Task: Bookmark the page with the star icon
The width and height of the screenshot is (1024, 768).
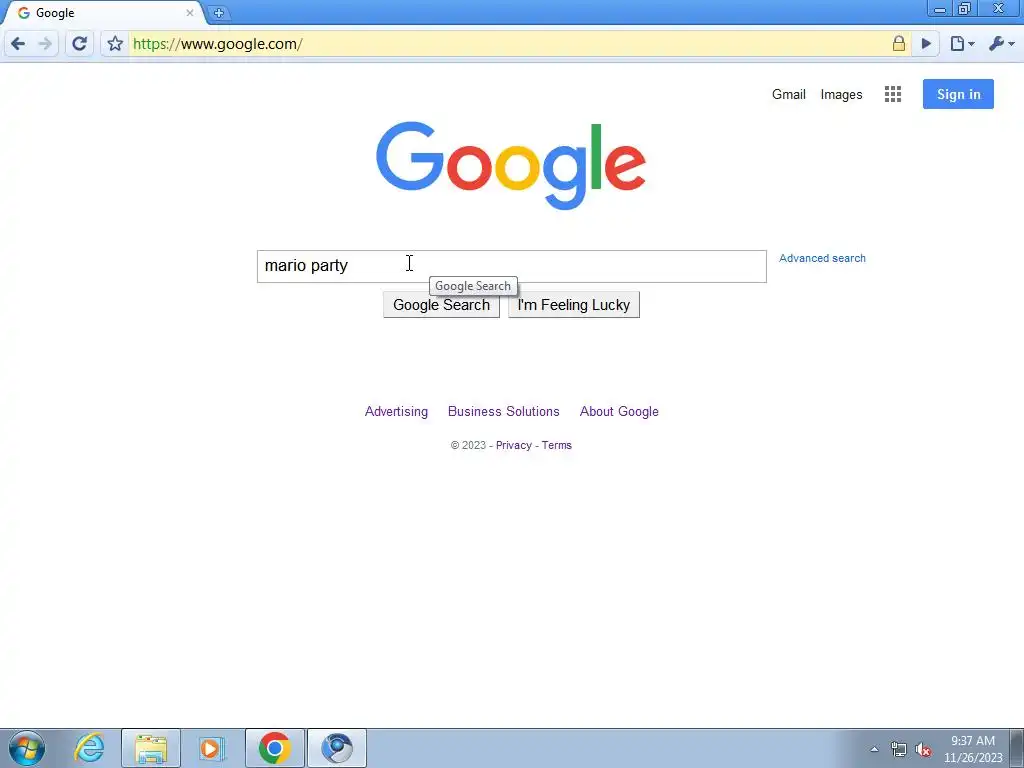Action: [x=115, y=44]
